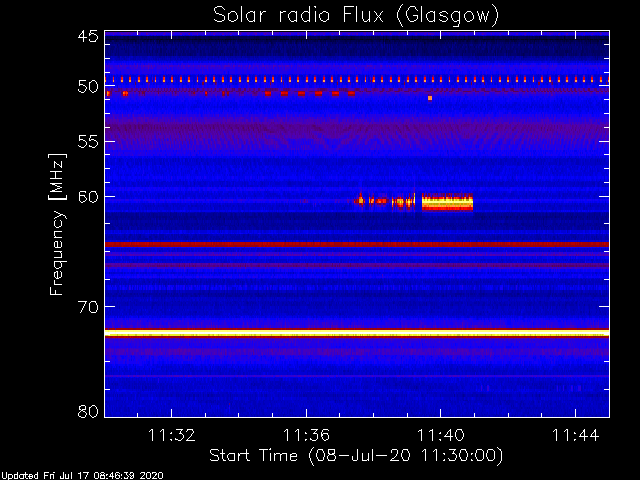Click the title "Solar radio Flux (Glasgow)"

click(x=356, y=16)
